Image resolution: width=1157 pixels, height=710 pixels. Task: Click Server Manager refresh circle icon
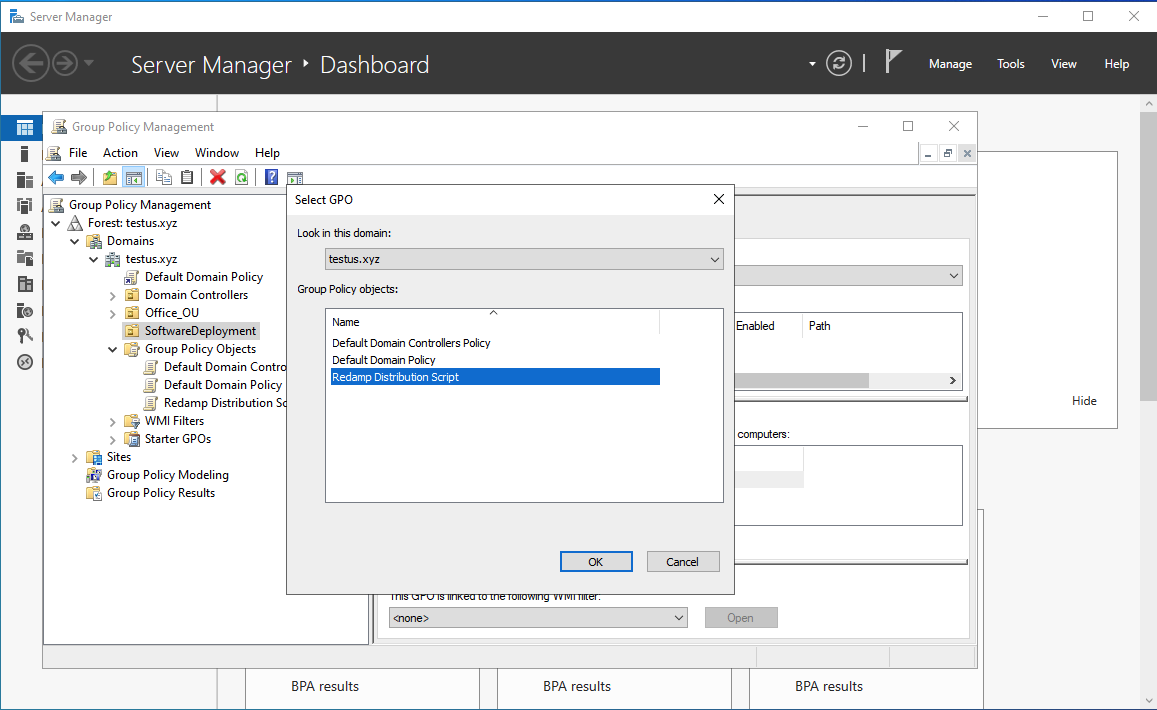pyautogui.click(x=838, y=64)
